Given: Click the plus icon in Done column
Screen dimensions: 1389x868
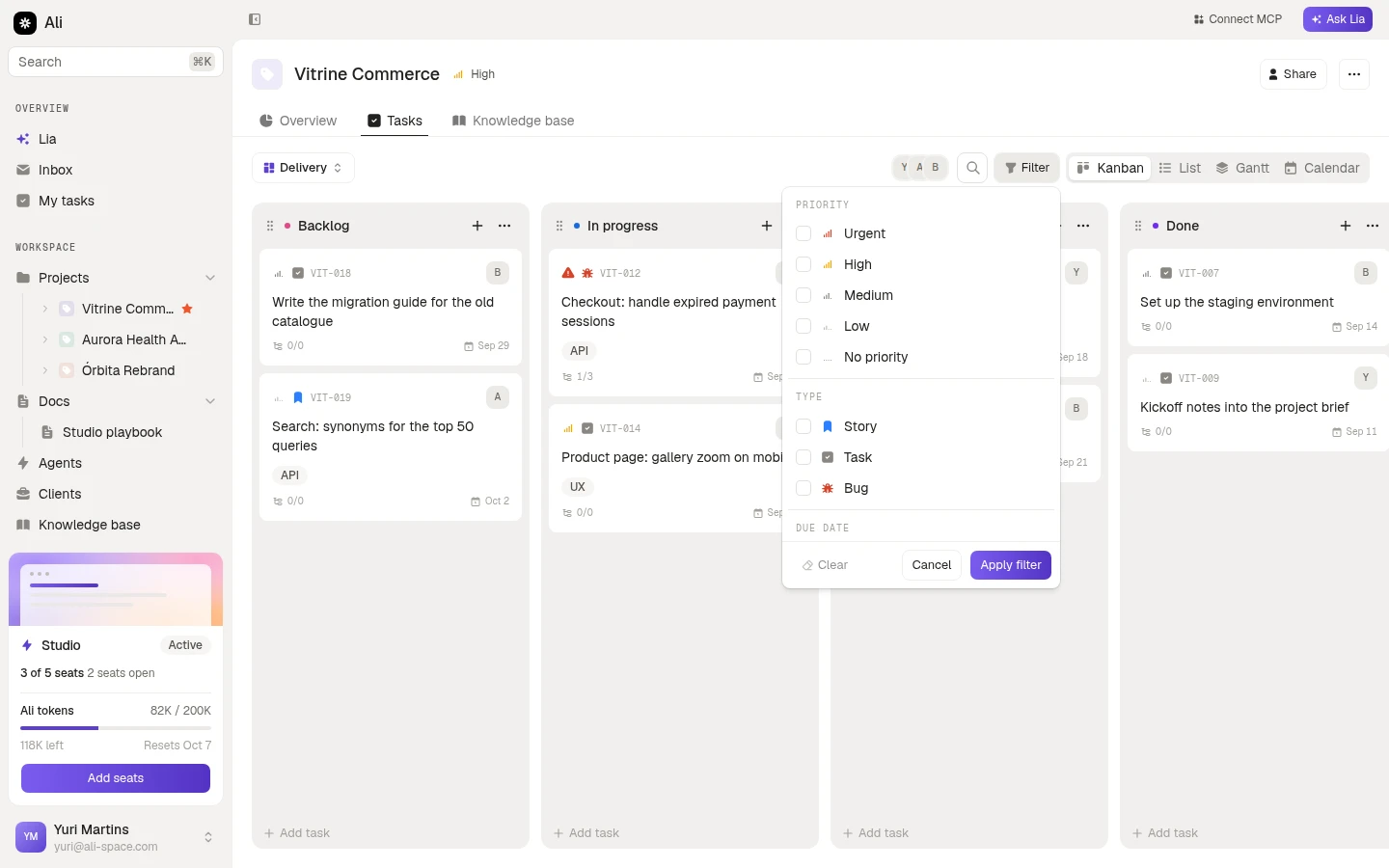Looking at the screenshot, I should click(x=1346, y=226).
